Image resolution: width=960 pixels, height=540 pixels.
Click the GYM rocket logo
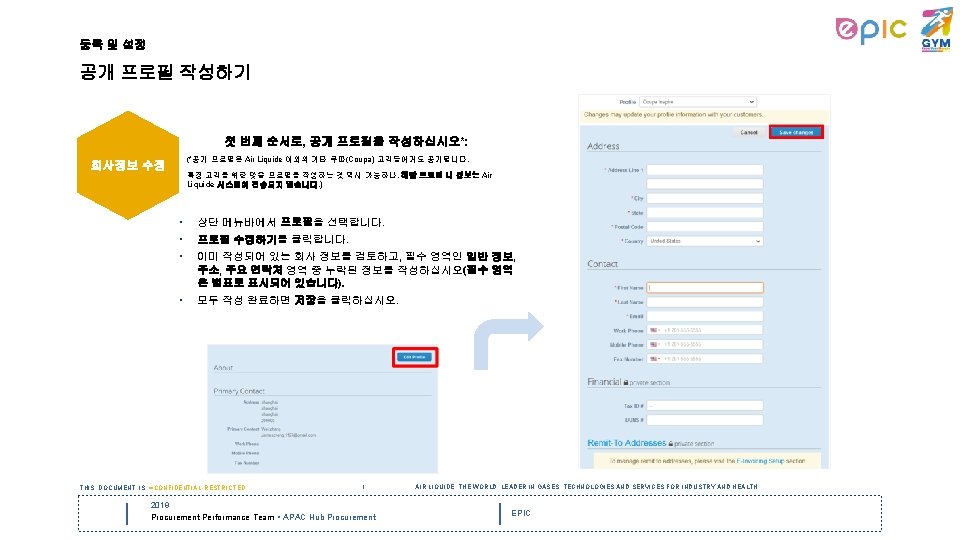point(936,29)
